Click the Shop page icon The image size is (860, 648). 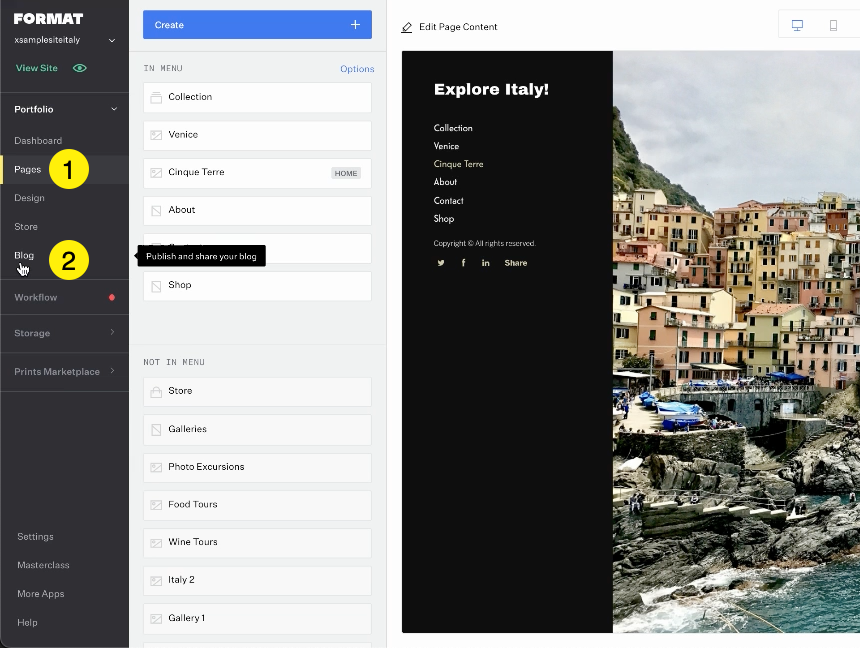point(156,286)
